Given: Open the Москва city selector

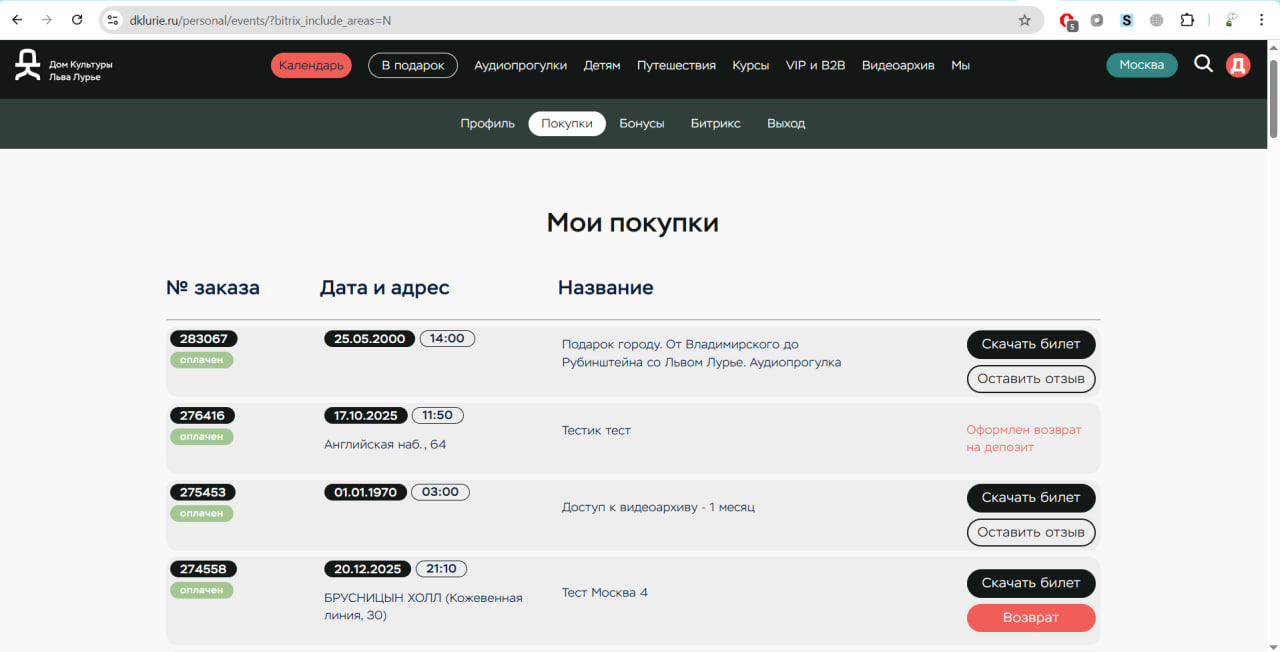Looking at the screenshot, I should (1141, 65).
